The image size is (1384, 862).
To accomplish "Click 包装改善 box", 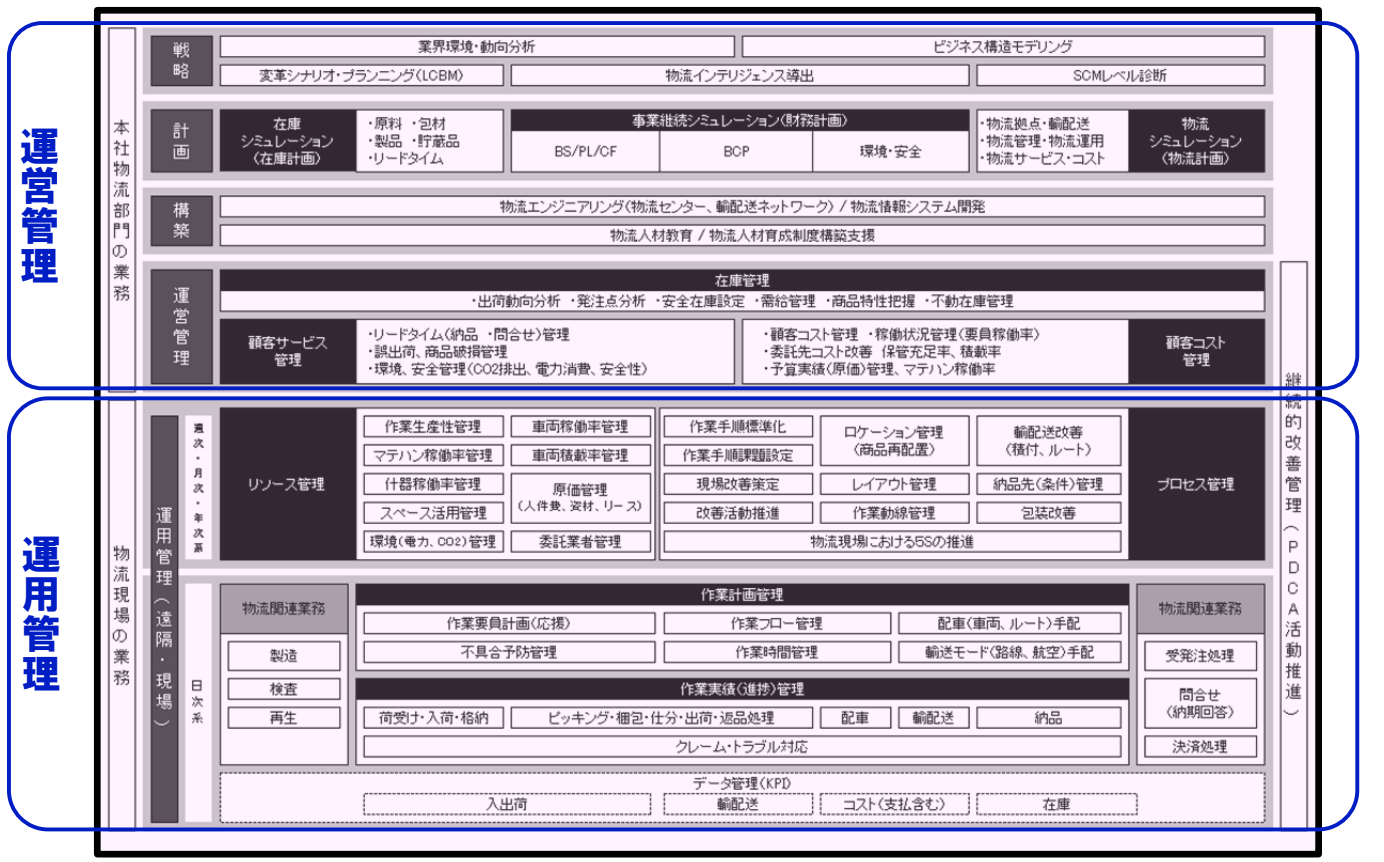I will [x=1048, y=513].
